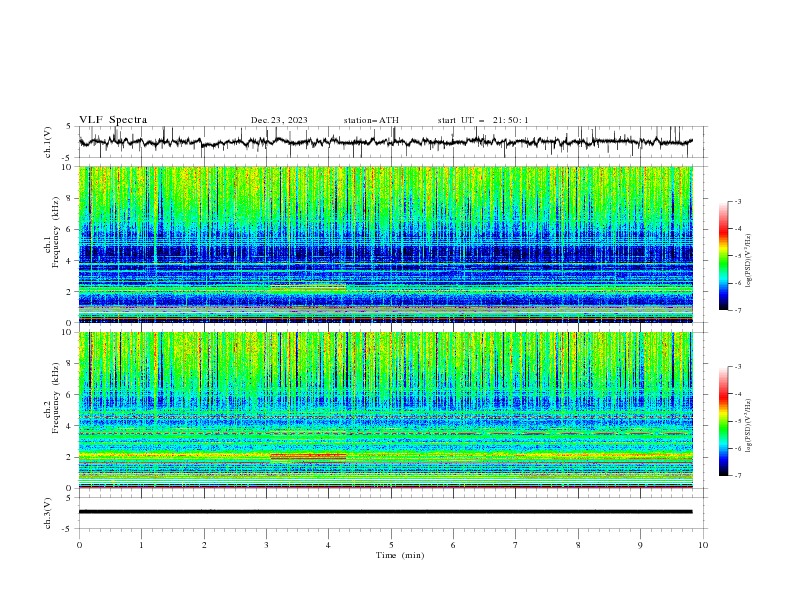Click the "10" frequency tick of ch.1
This screenshot has height=612, width=792.
click(69, 167)
